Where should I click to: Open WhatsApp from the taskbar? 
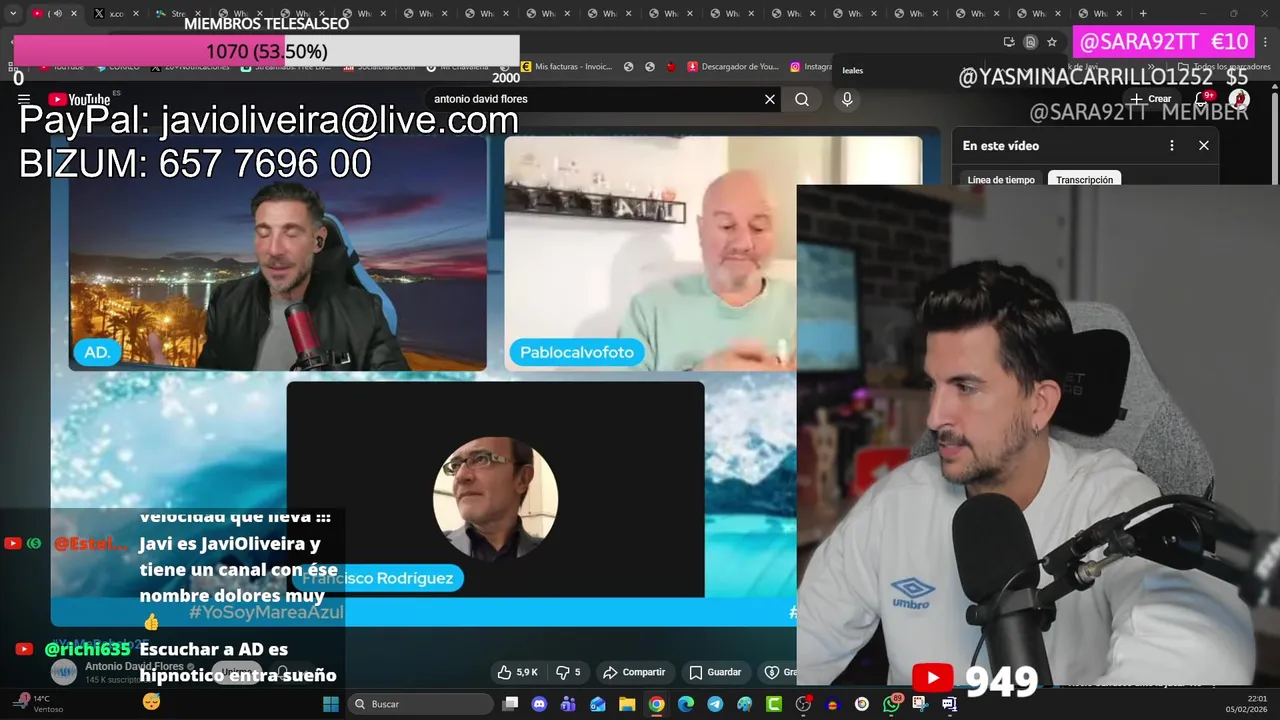pos(891,704)
